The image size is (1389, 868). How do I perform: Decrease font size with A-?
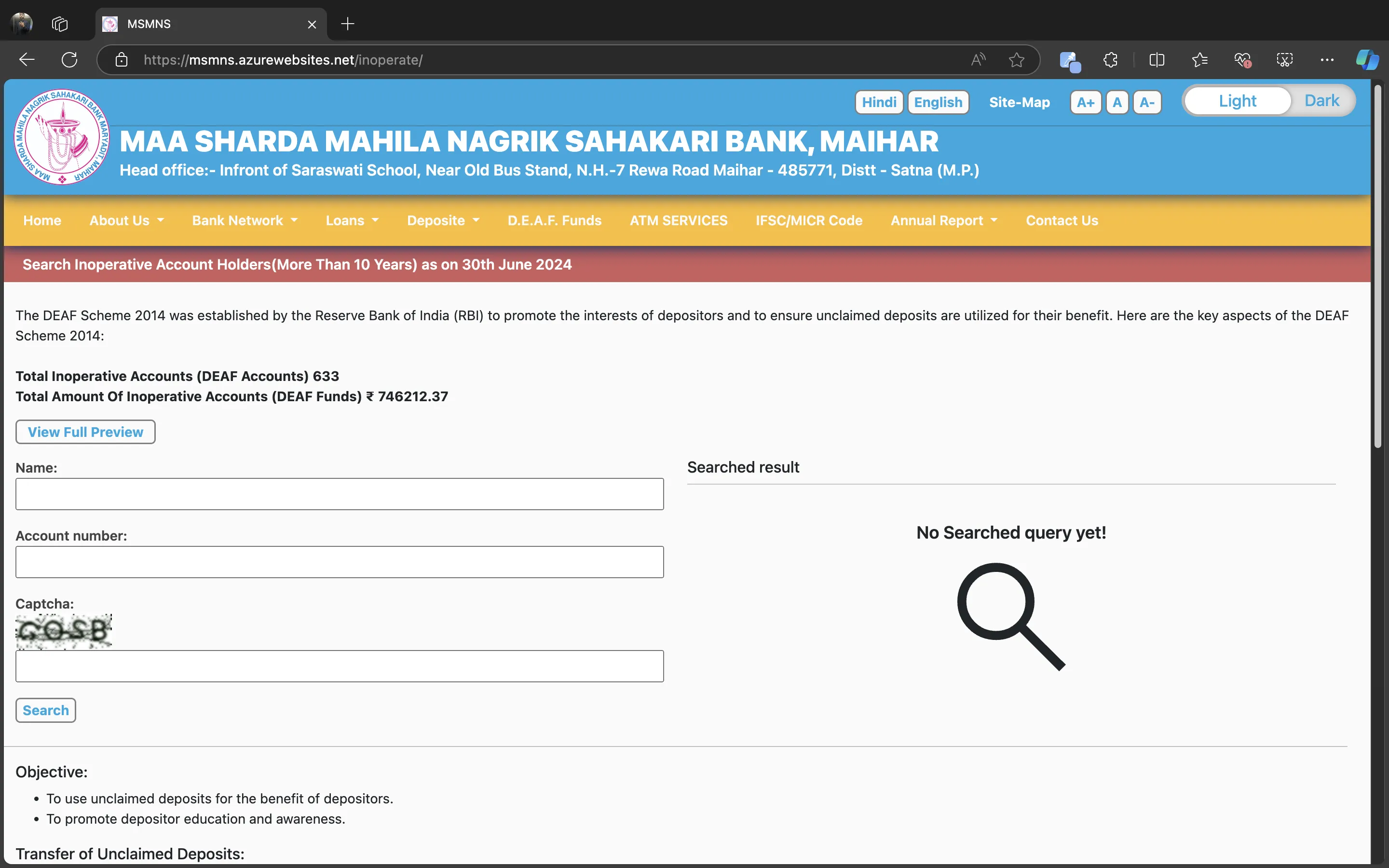coord(1147,102)
